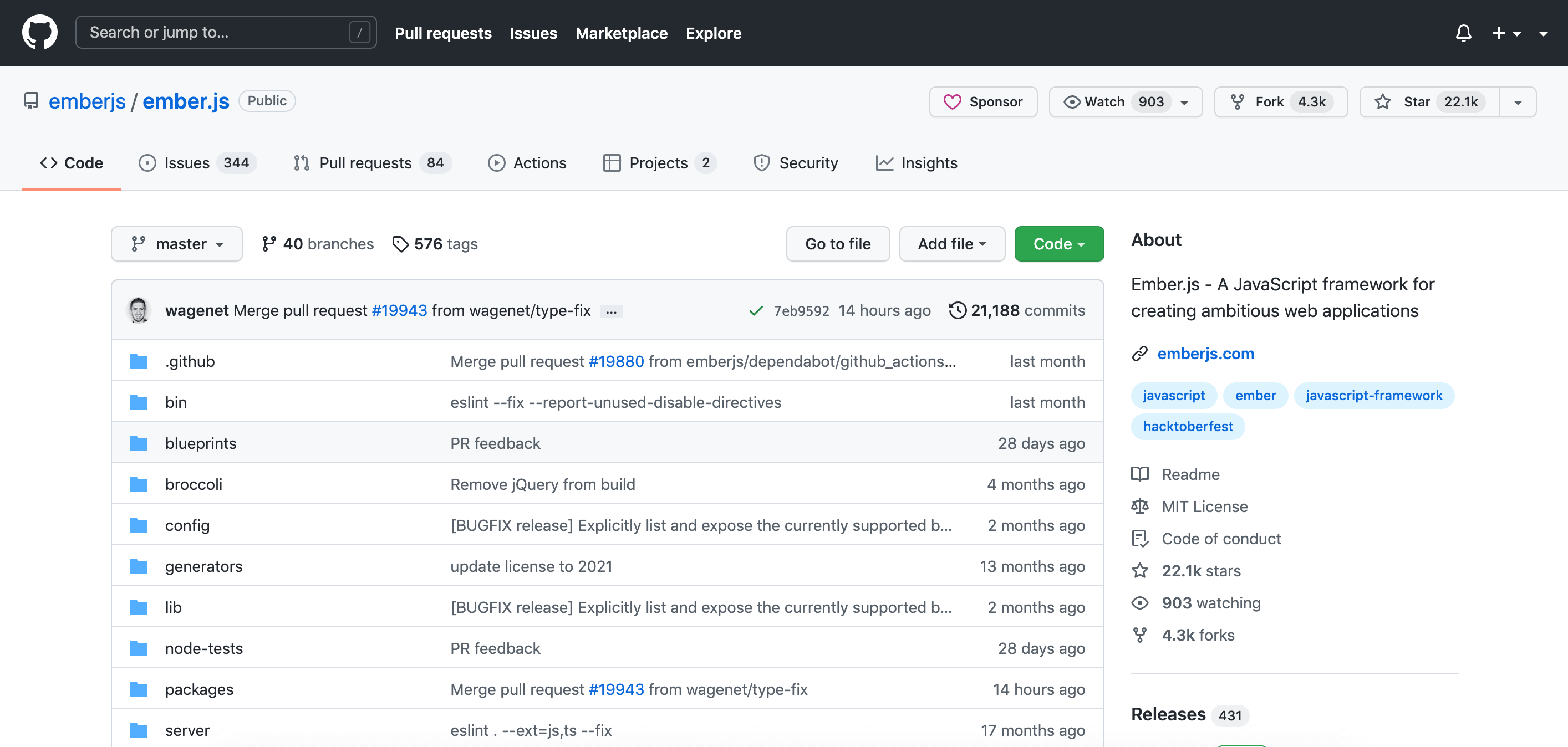This screenshot has height=747, width=1568.
Task: Open the green Code dropdown
Action: 1058,244
